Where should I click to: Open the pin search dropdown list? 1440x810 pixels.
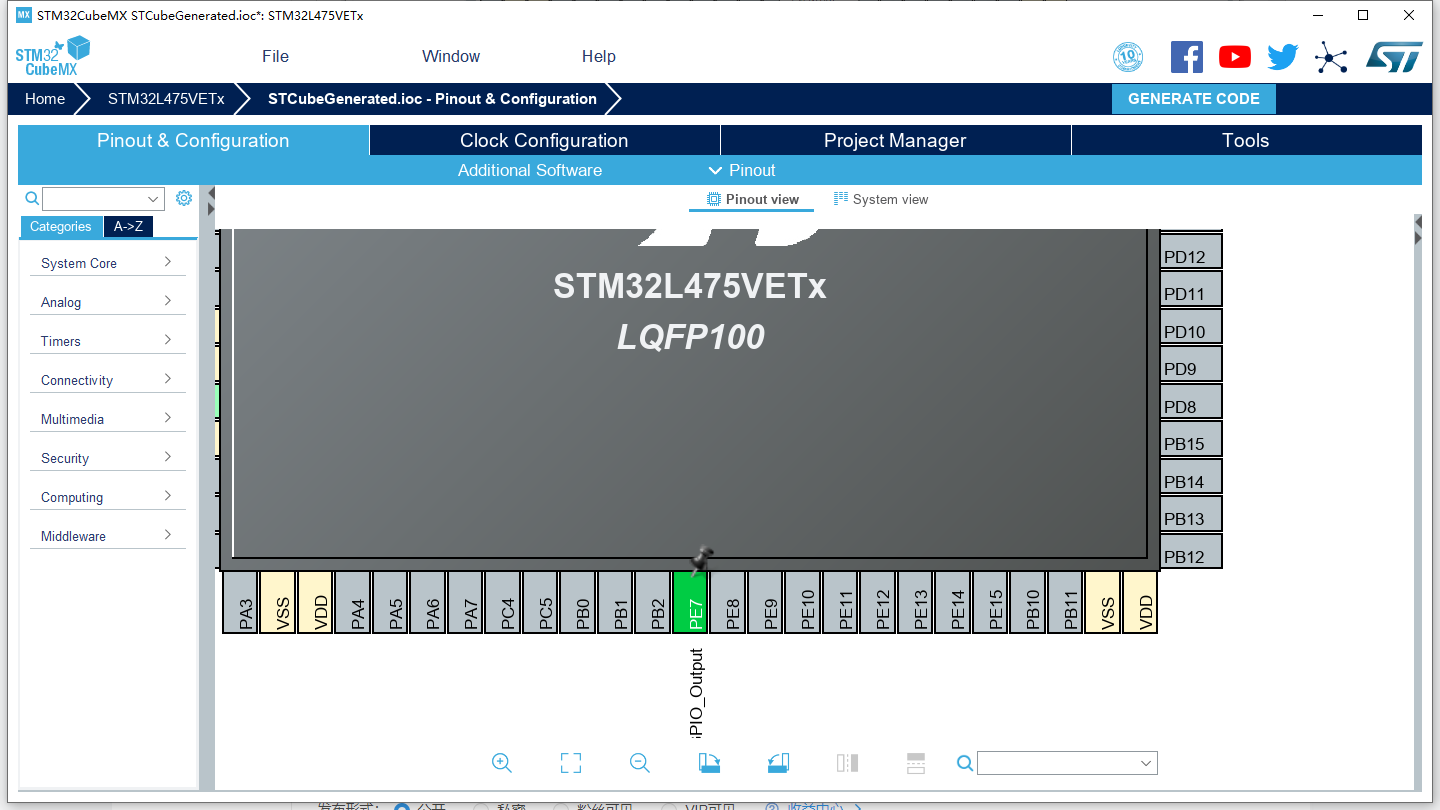(x=1146, y=762)
